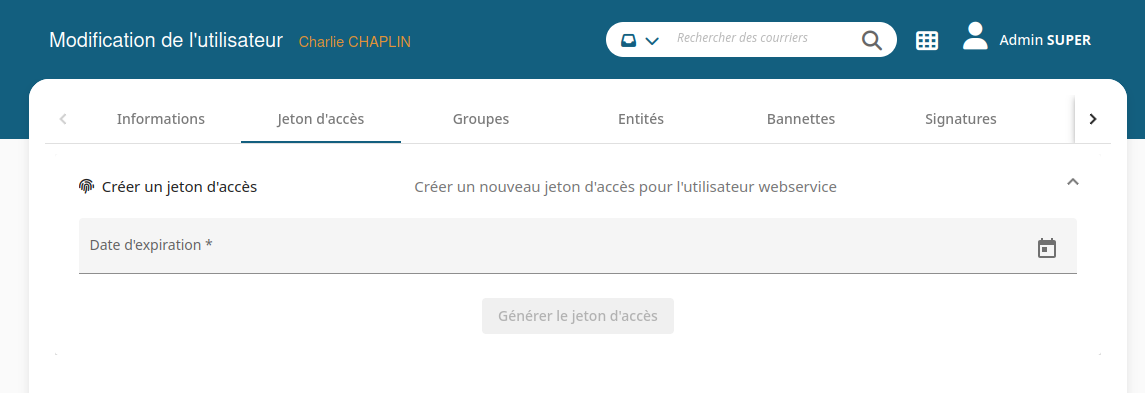This screenshot has width=1145, height=393.
Task: Collapse the Créer un jeton d'accès panel
Action: tap(1072, 182)
